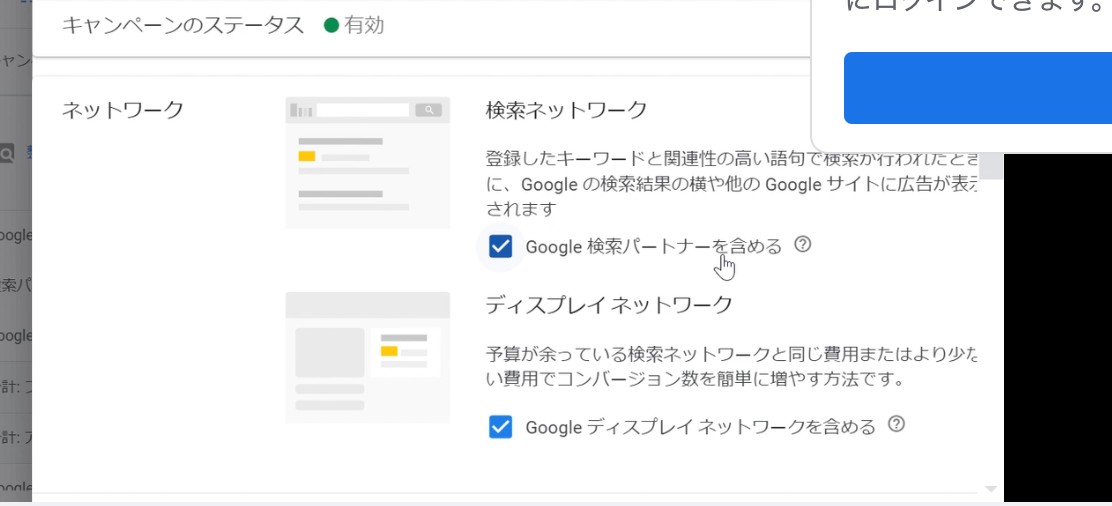1112x506 pixels.
Task: Click the キャンペーンのステータス label
Action: (183, 26)
